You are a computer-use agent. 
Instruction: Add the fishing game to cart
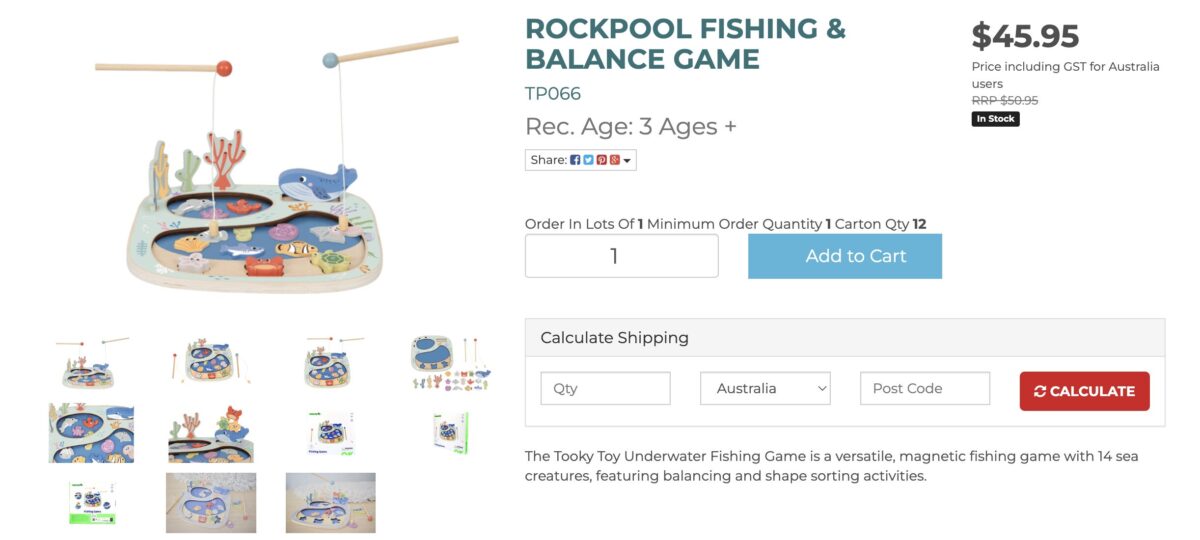[x=845, y=256]
